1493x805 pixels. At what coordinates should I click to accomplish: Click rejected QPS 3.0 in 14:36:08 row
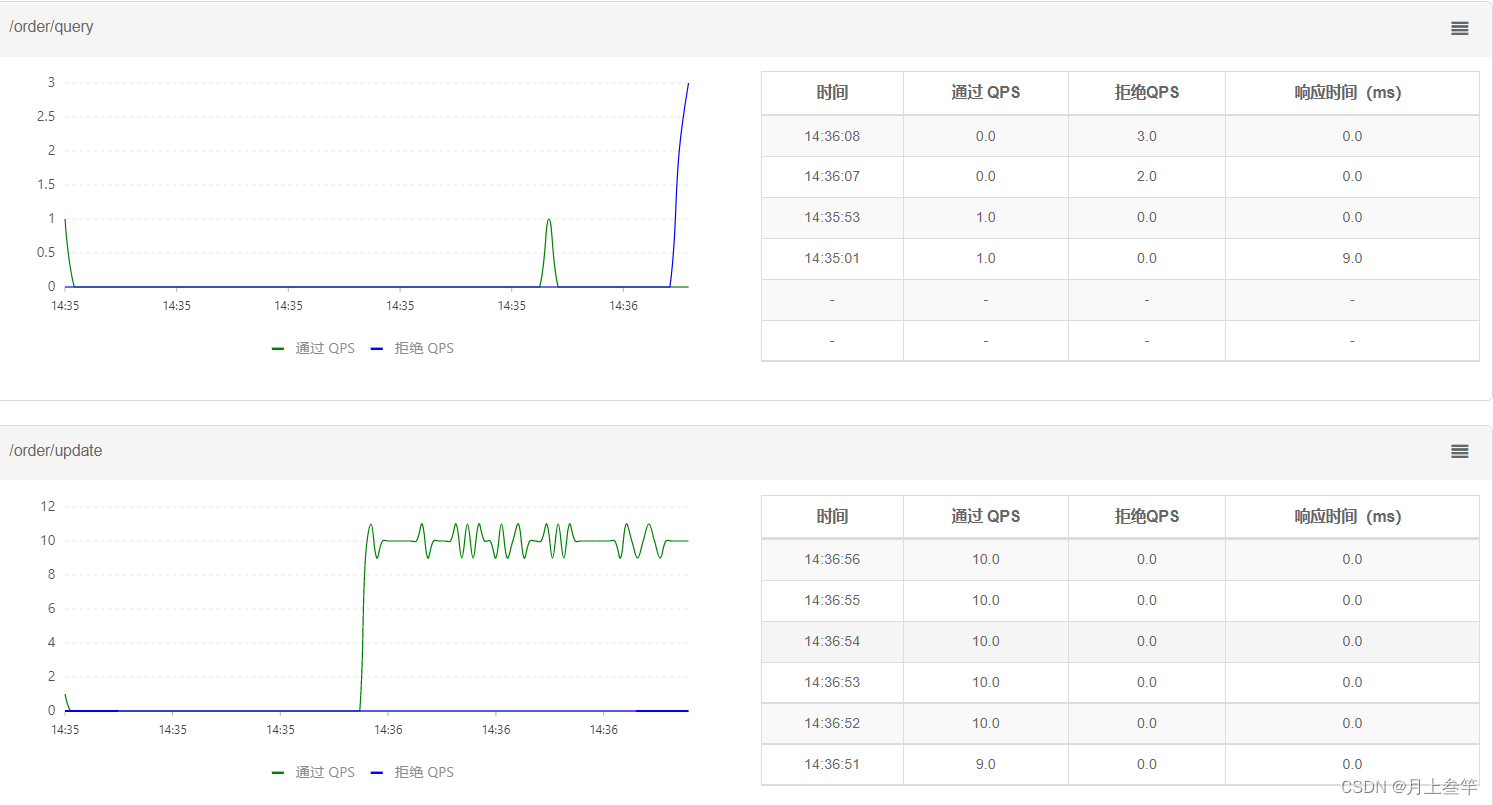1147,136
